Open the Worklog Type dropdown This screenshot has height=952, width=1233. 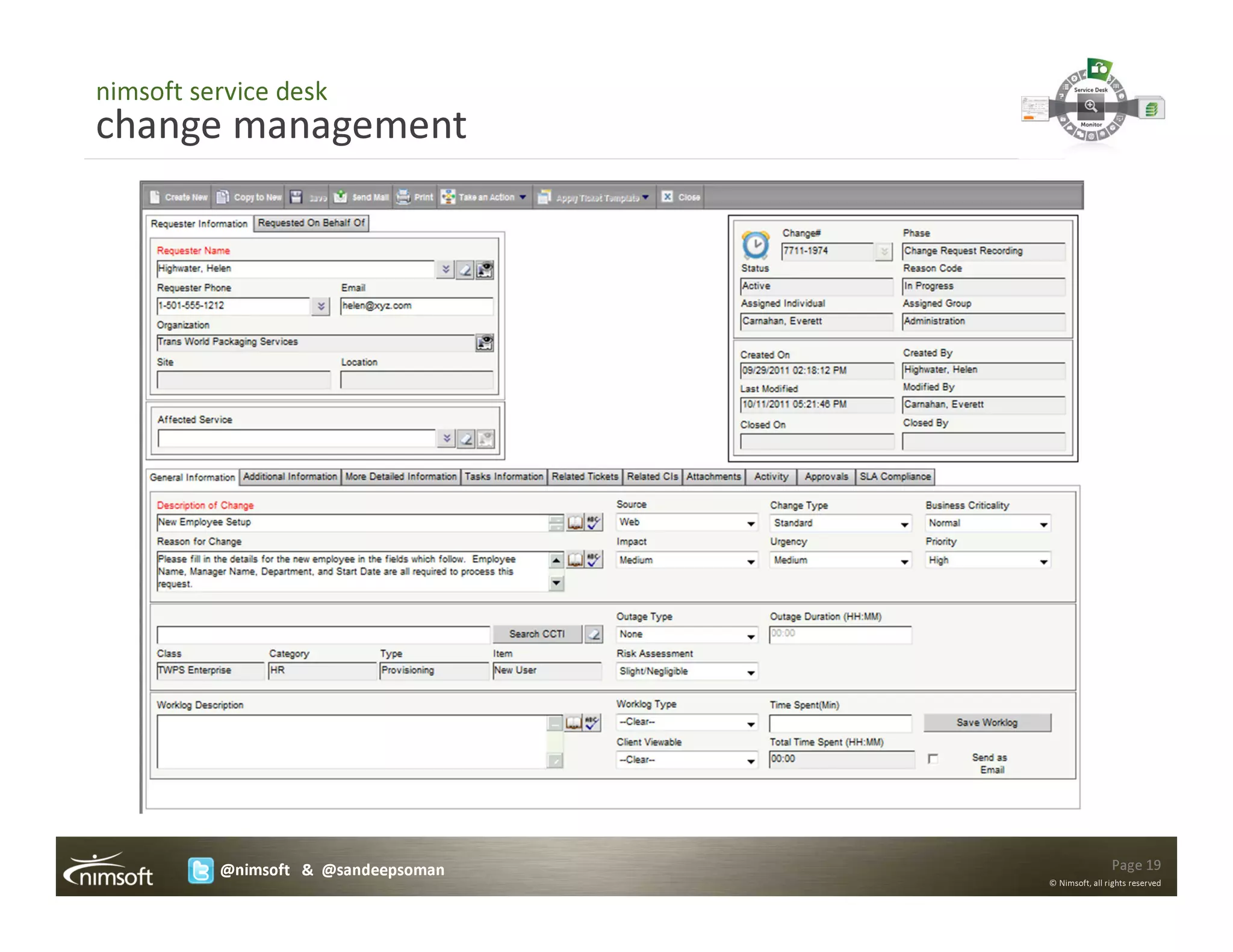pos(687,722)
